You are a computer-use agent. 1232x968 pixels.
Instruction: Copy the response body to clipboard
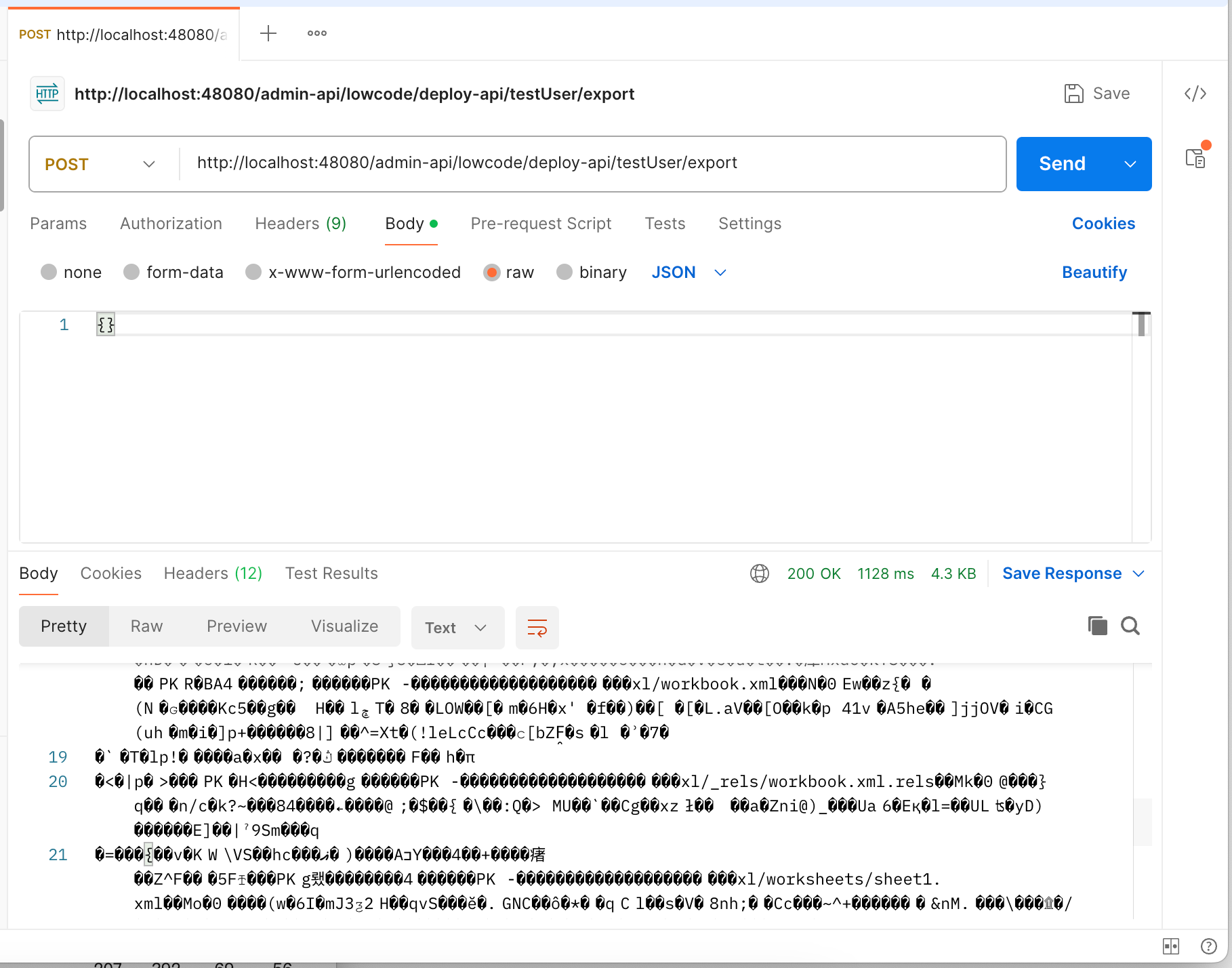pos(1097,626)
